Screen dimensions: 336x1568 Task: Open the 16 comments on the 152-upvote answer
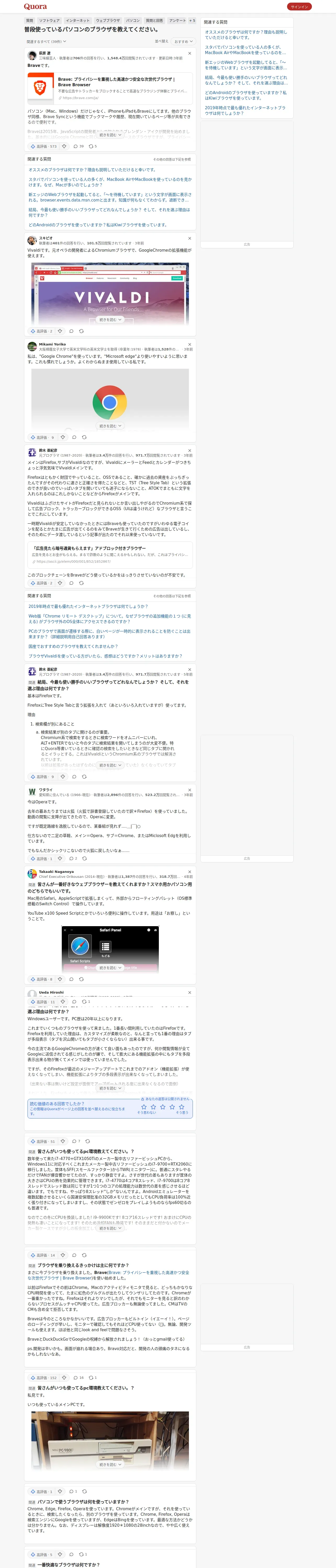[x=79, y=1377]
